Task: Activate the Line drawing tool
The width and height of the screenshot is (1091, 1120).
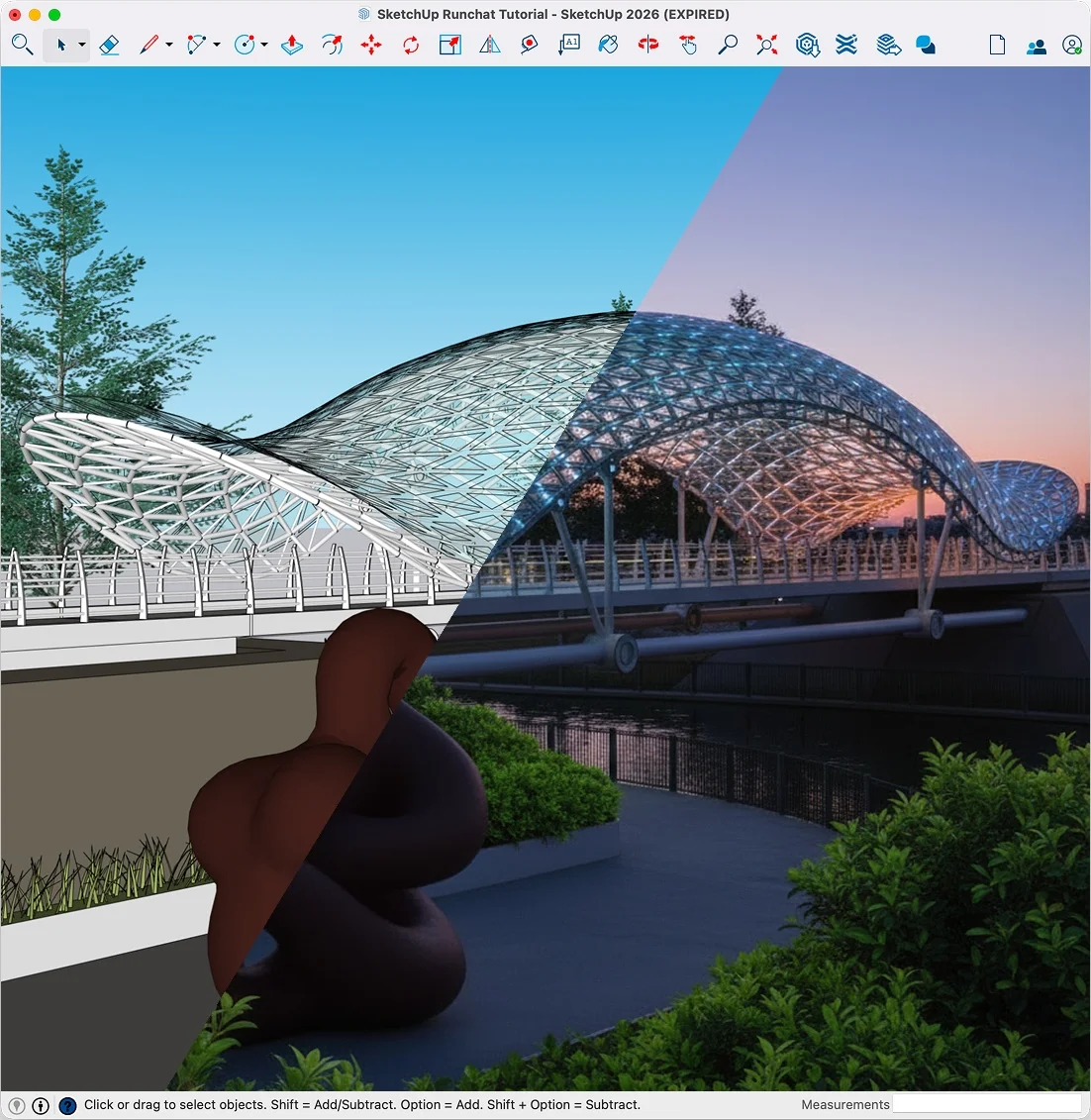Action: (x=147, y=45)
